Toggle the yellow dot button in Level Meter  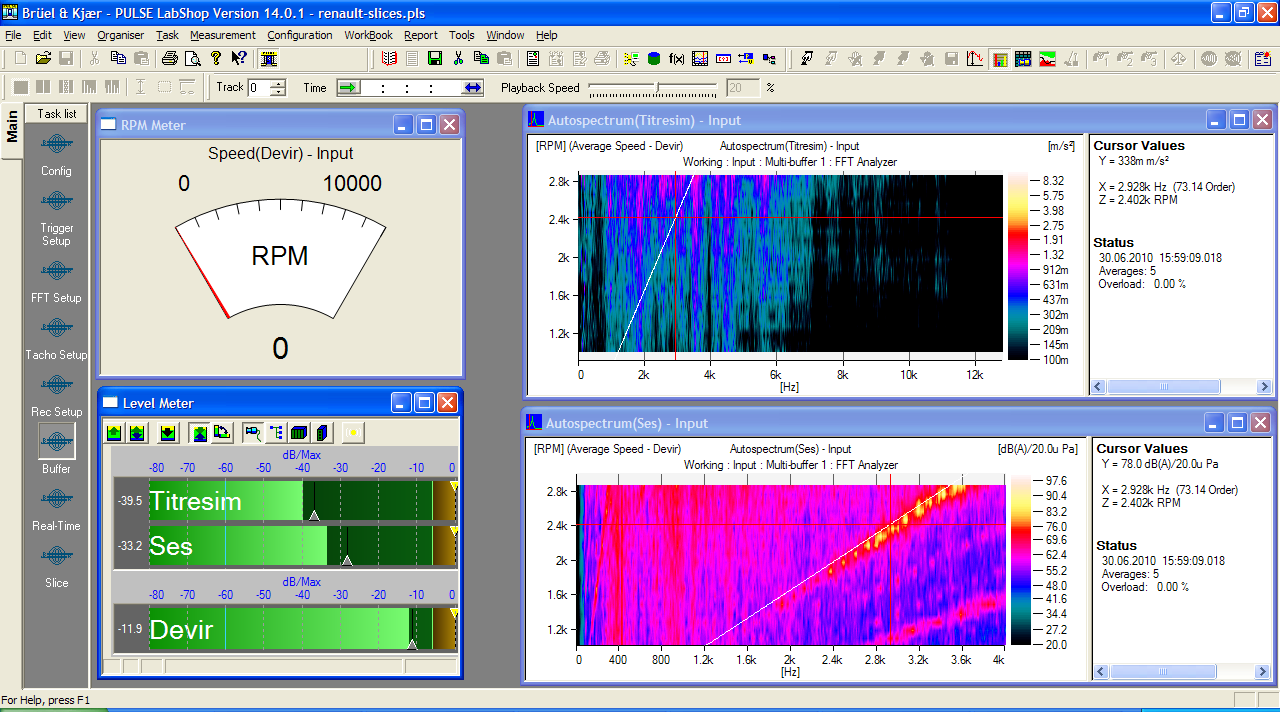pyautogui.click(x=352, y=432)
